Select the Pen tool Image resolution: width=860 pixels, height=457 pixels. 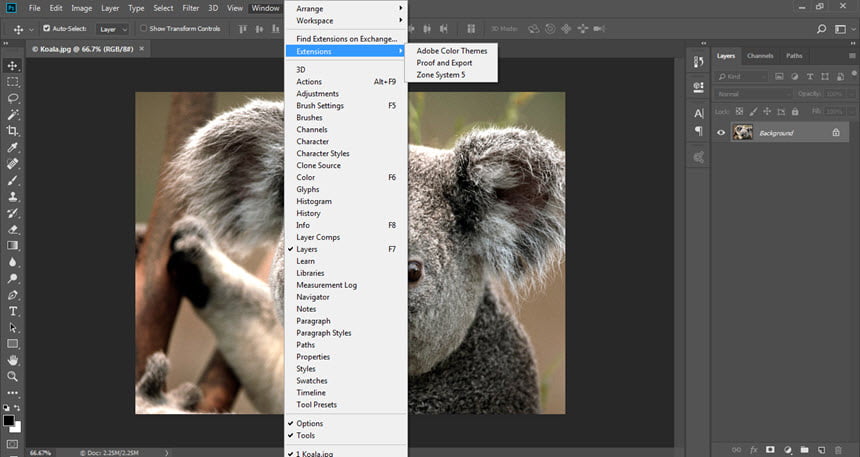tap(12, 295)
